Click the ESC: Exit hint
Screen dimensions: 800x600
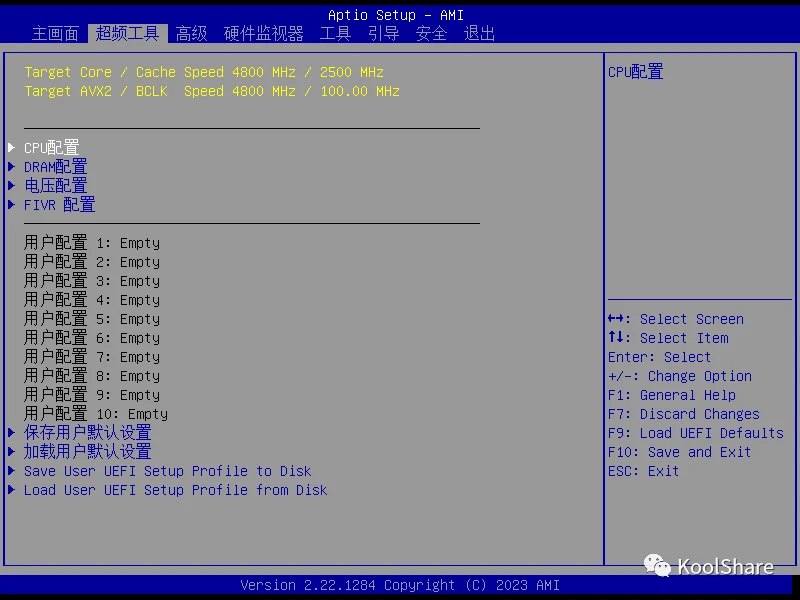coord(643,471)
